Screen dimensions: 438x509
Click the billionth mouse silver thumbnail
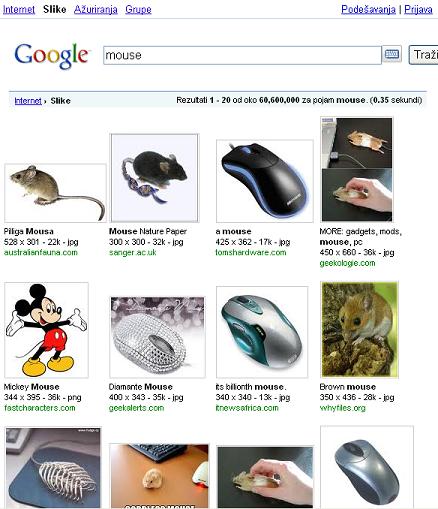[262, 332]
